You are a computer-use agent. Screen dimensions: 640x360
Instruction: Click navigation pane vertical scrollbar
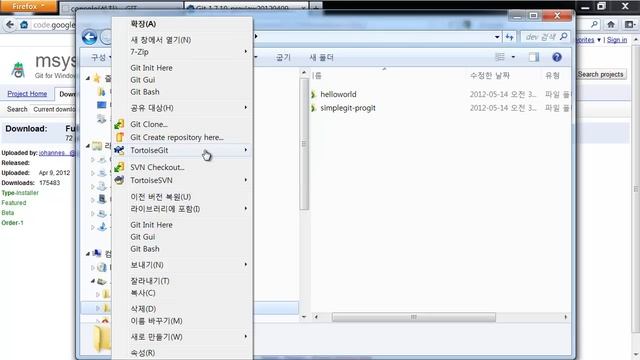pos(304,144)
